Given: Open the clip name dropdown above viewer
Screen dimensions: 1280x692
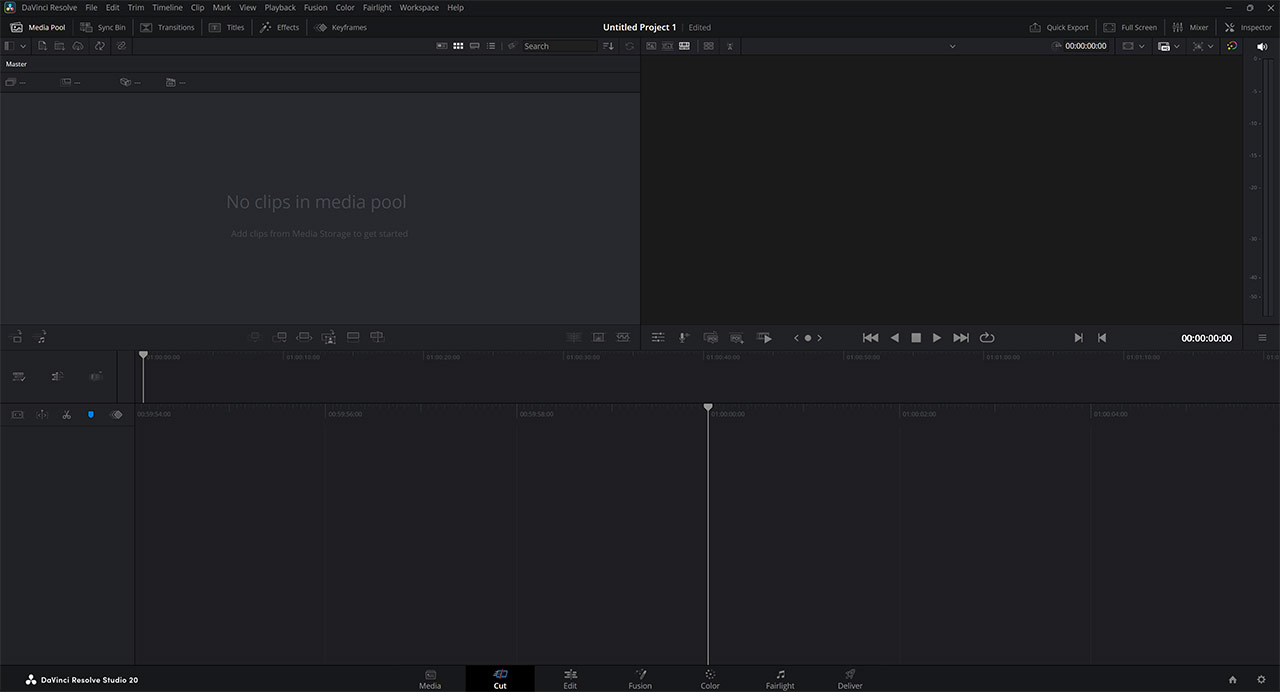Looking at the screenshot, I should point(952,46).
